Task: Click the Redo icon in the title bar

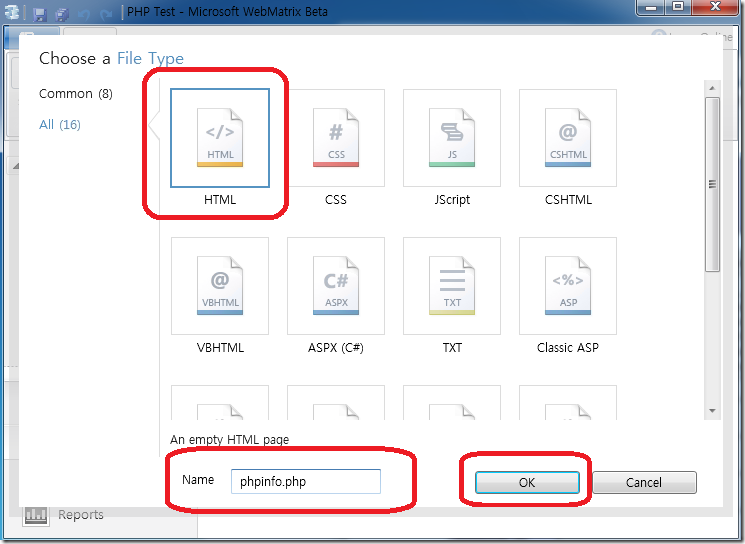Action: 106,13
